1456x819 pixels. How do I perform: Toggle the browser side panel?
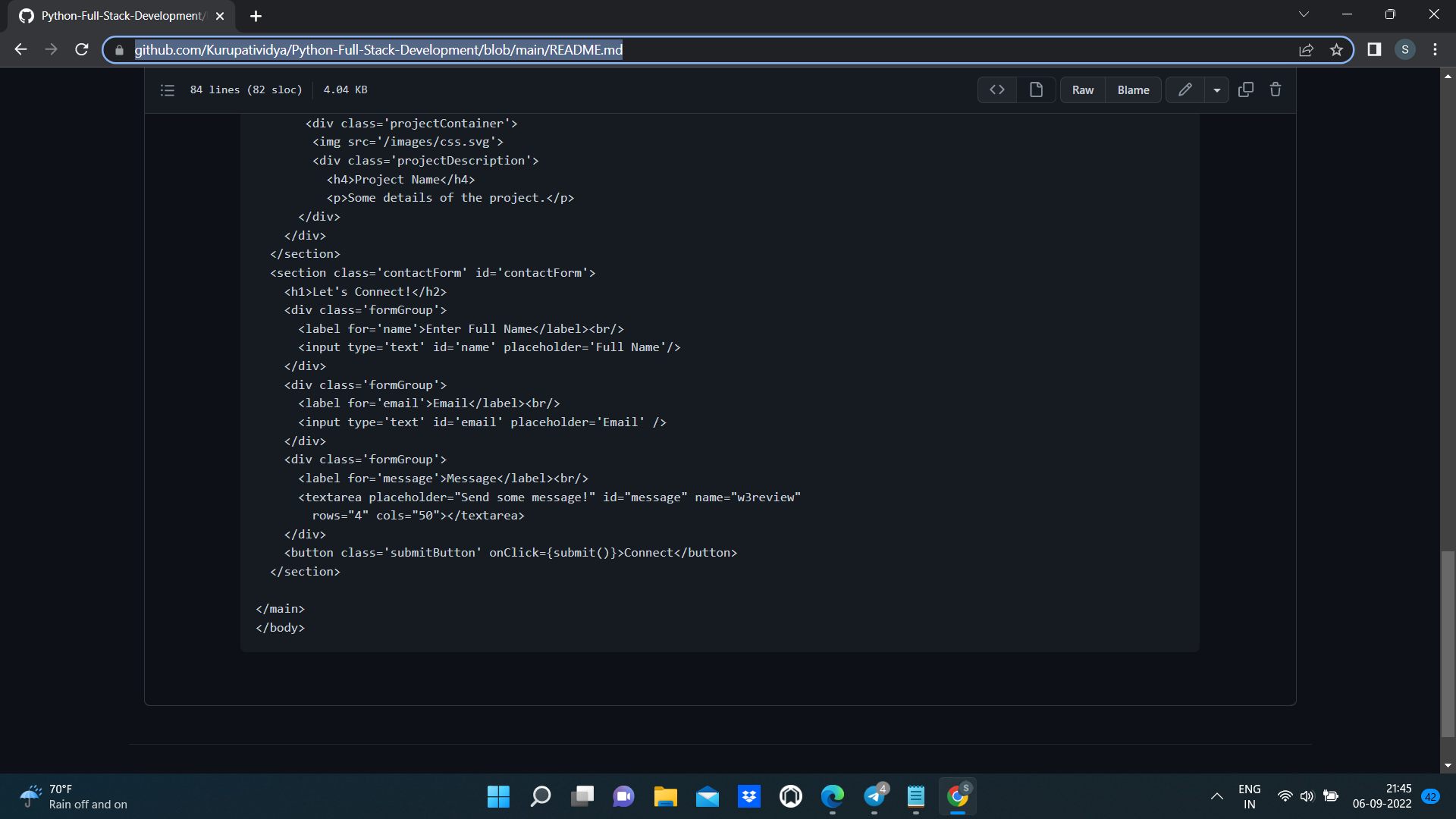(x=1374, y=50)
